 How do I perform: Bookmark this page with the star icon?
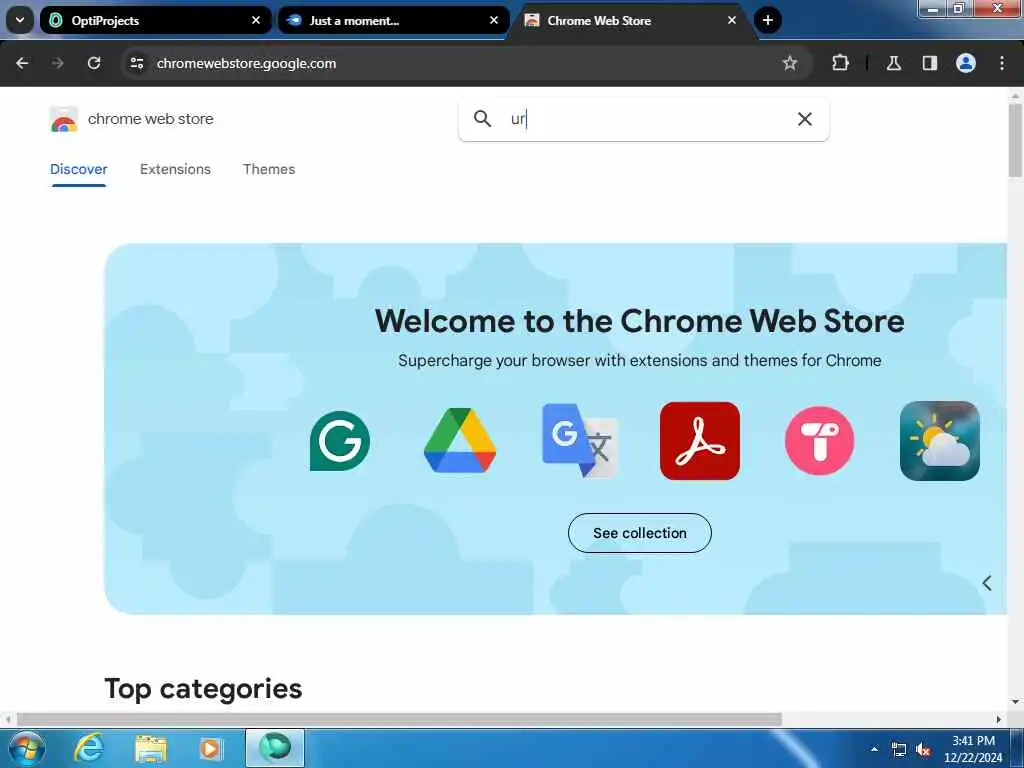coord(790,63)
